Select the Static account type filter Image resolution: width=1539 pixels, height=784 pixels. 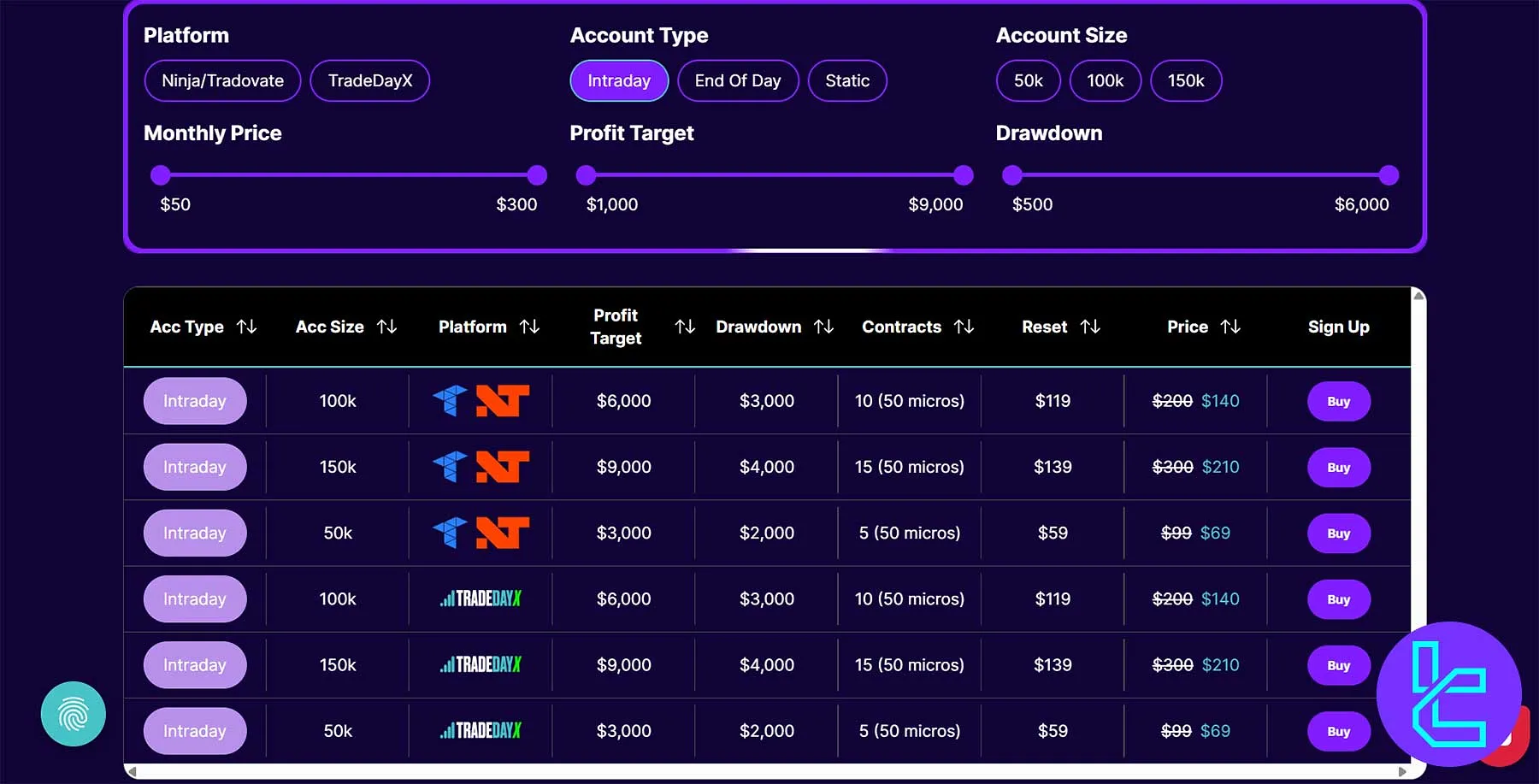[847, 81]
